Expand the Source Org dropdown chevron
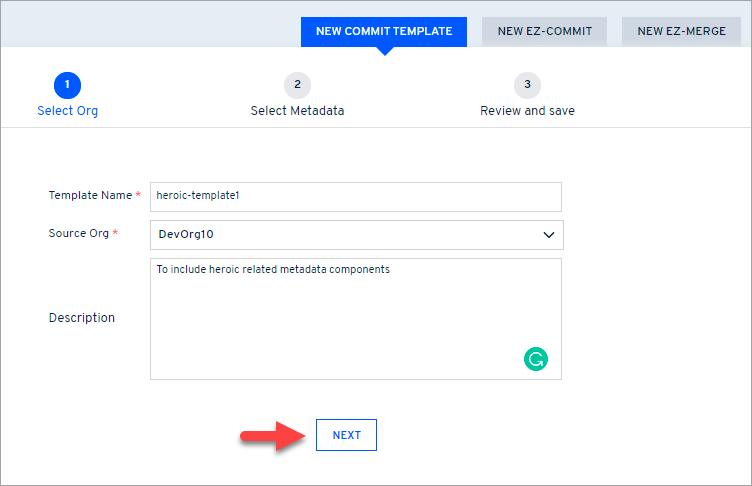This screenshot has height=486, width=752. [x=548, y=235]
